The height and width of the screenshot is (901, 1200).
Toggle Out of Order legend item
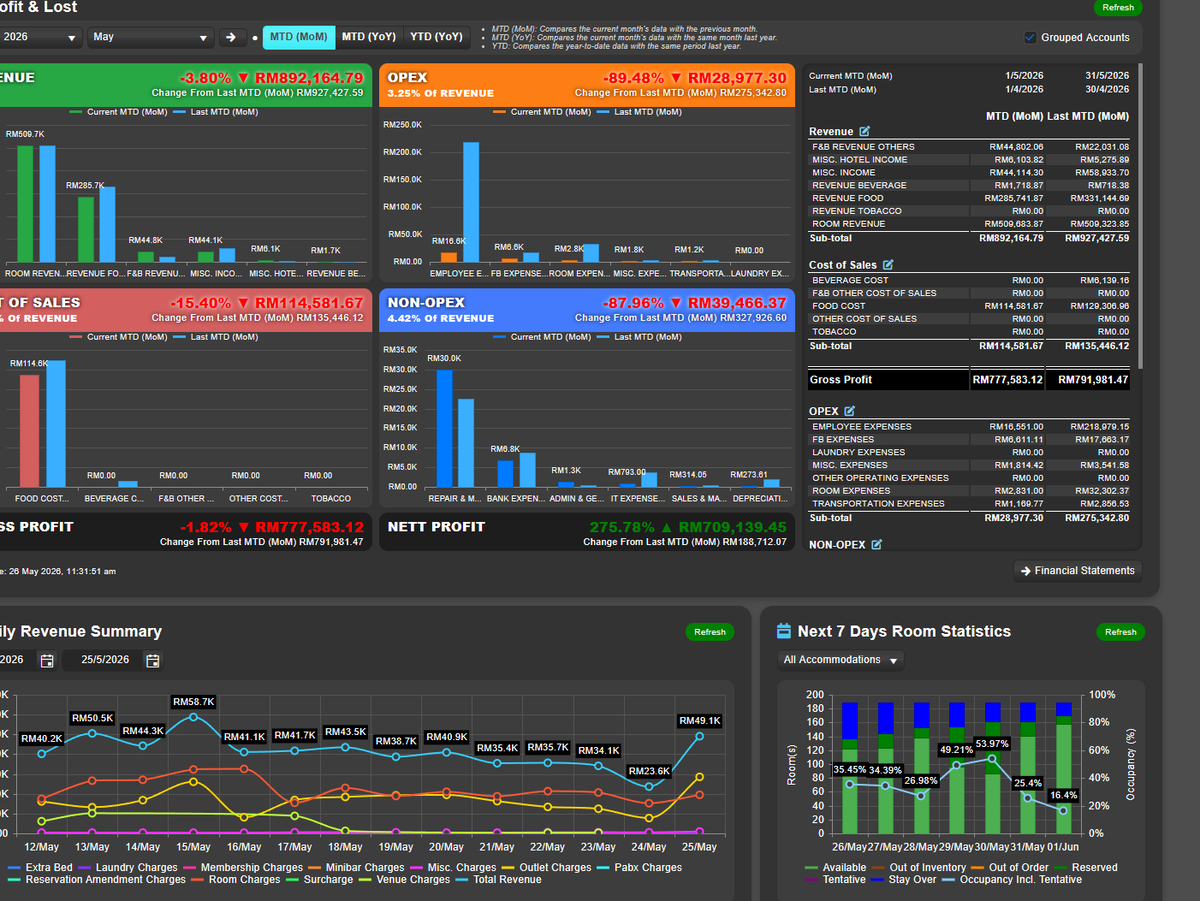(1012, 867)
